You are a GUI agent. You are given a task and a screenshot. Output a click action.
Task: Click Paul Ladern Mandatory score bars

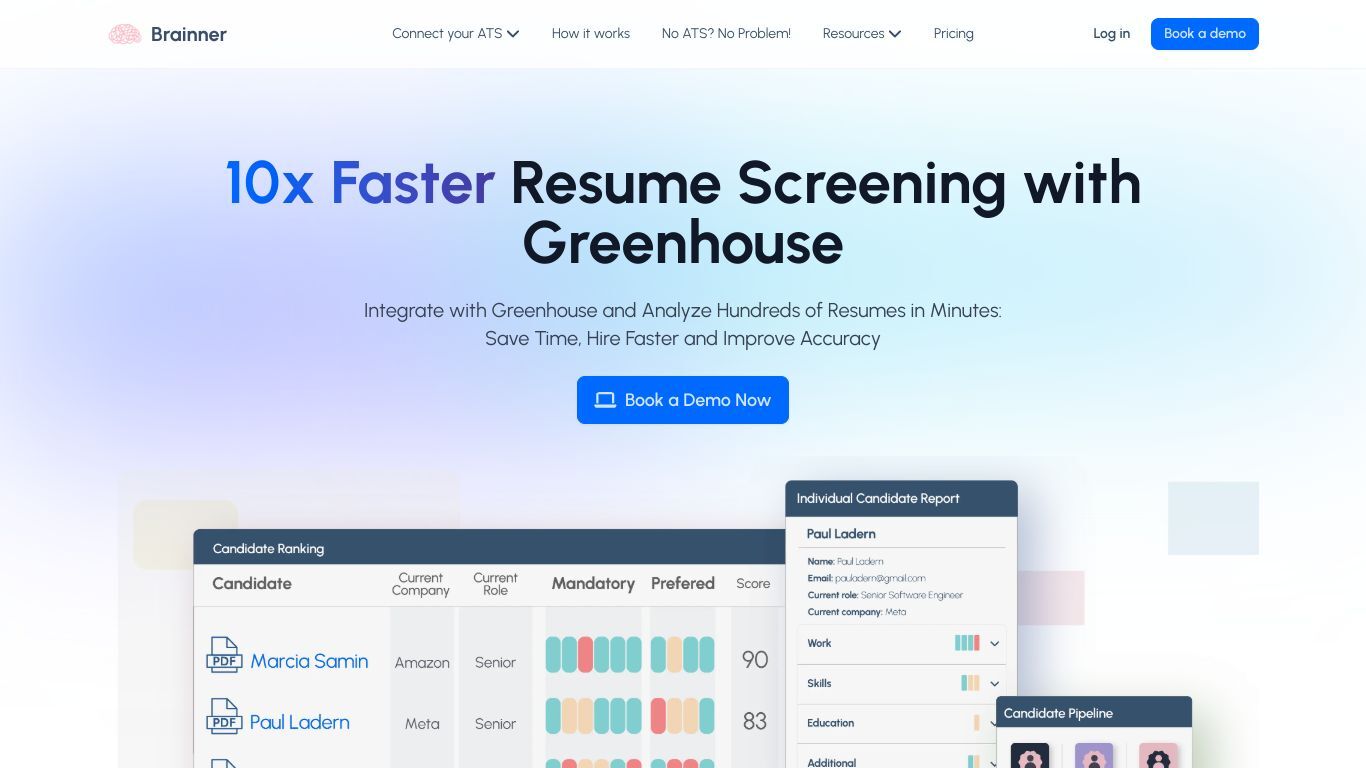point(593,717)
